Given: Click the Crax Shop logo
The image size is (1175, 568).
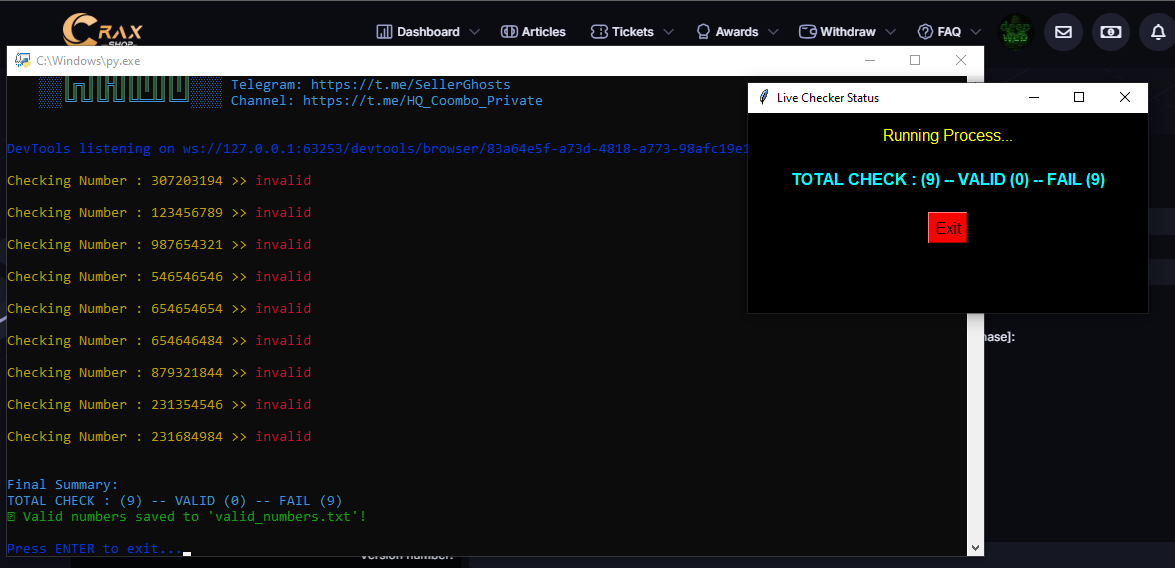Looking at the screenshot, I should pos(102,28).
